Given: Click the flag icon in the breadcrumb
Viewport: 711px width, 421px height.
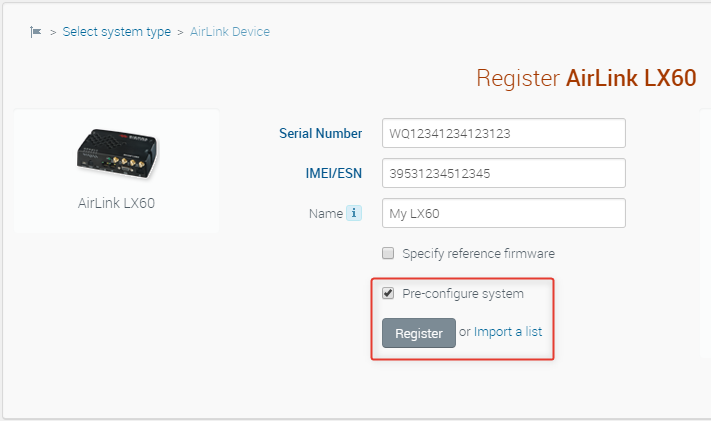Looking at the screenshot, I should [36, 32].
